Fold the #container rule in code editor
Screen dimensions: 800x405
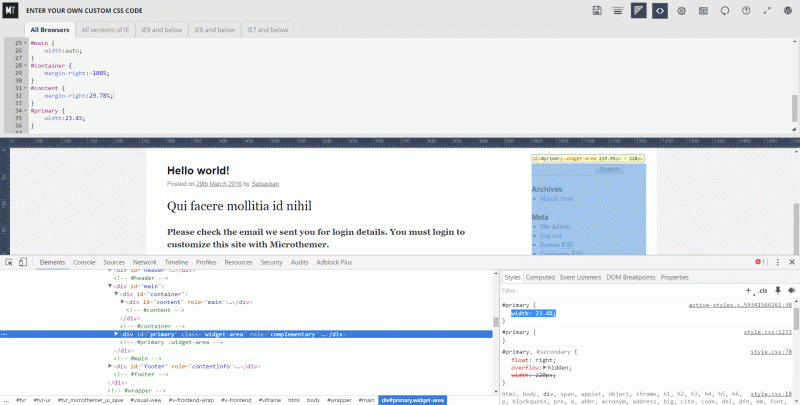26,66
